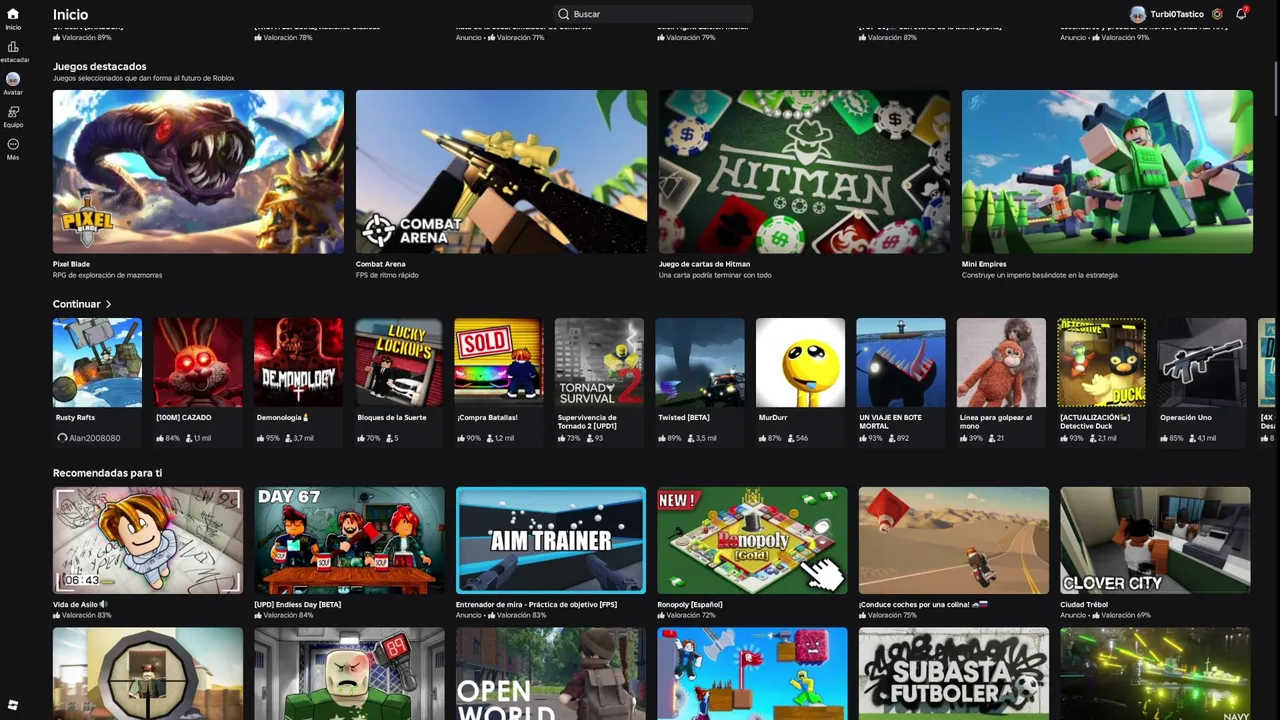Click the Continuar section heading

click(x=77, y=304)
